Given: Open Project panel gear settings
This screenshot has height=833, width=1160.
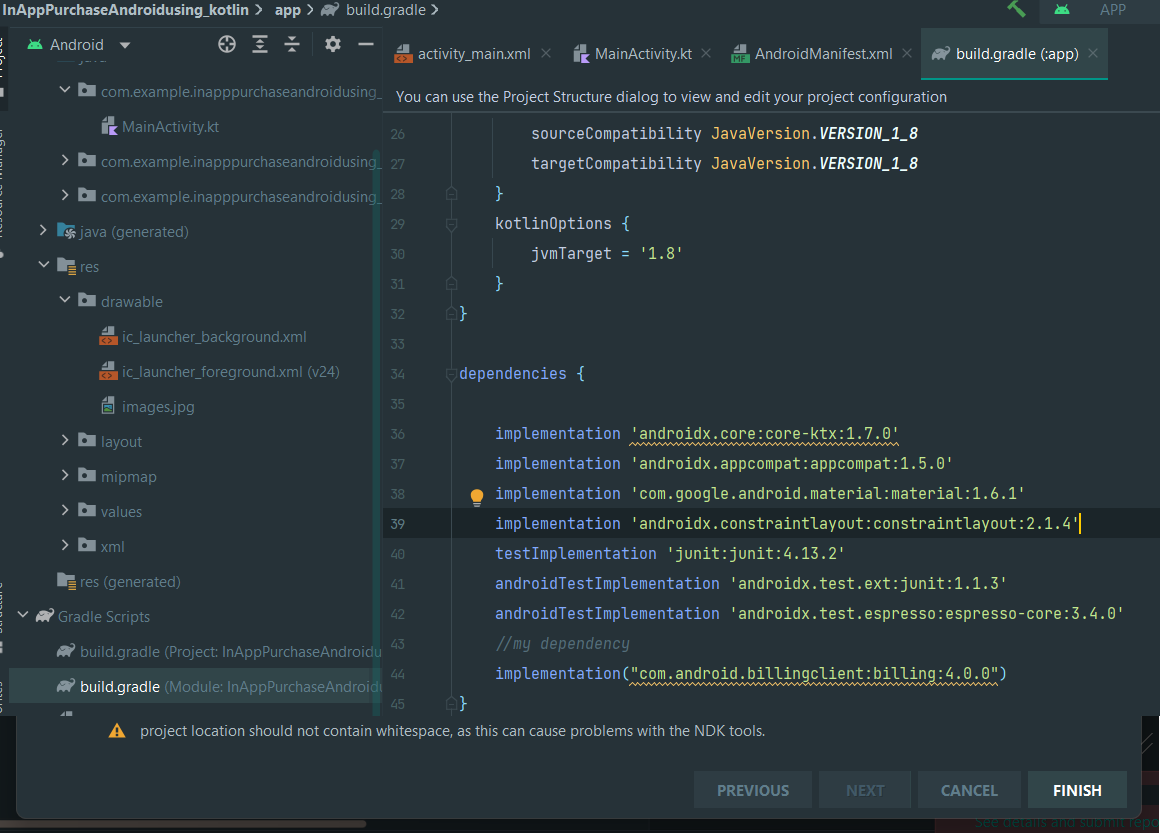Looking at the screenshot, I should (x=333, y=44).
